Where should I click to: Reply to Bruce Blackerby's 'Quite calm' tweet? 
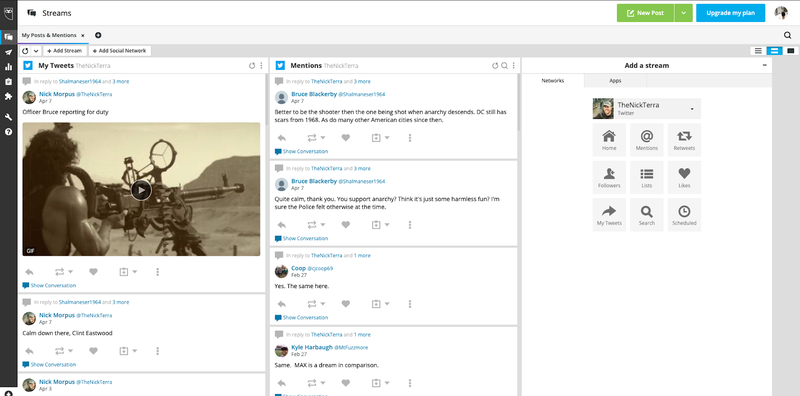click(x=282, y=225)
